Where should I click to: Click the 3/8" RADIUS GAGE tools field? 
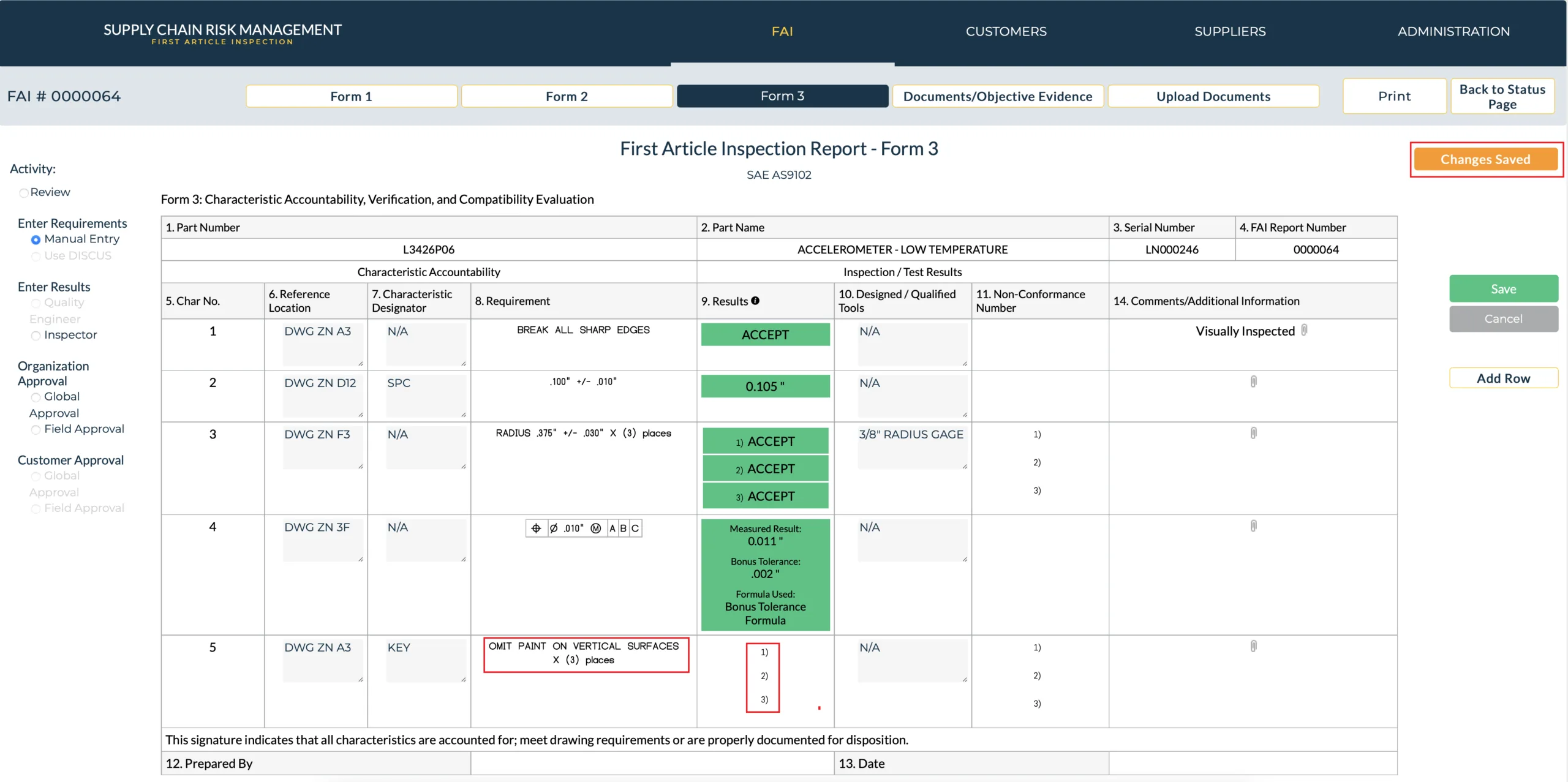pyautogui.click(x=913, y=447)
